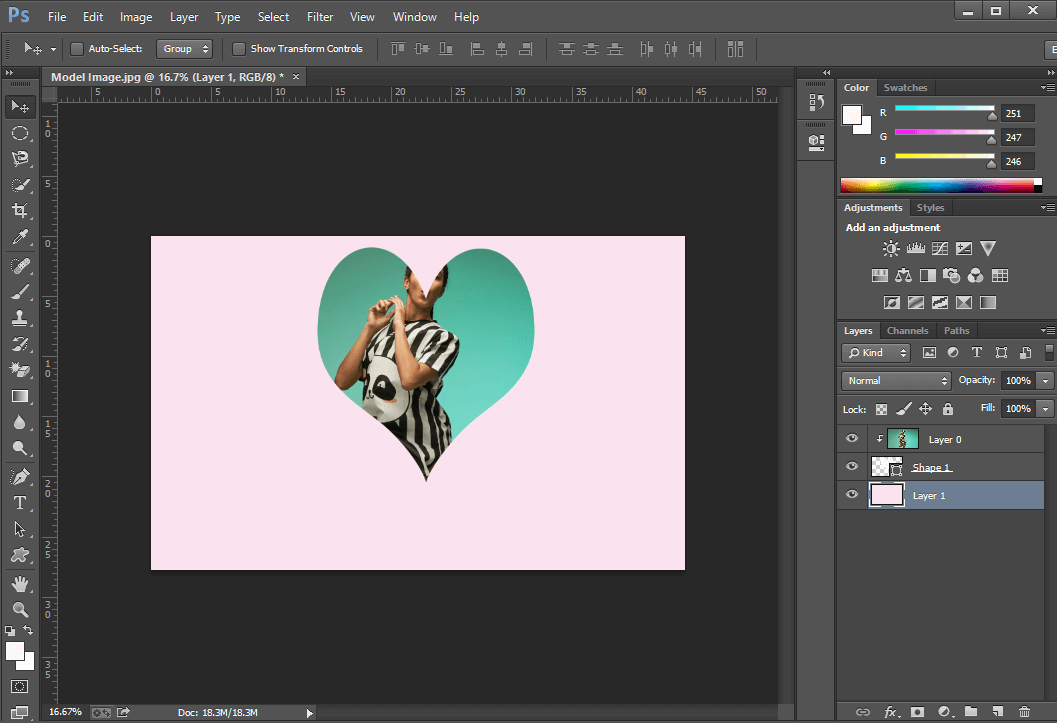The height and width of the screenshot is (723, 1057).
Task: Select the Crop tool
Action: click(20, 211)
